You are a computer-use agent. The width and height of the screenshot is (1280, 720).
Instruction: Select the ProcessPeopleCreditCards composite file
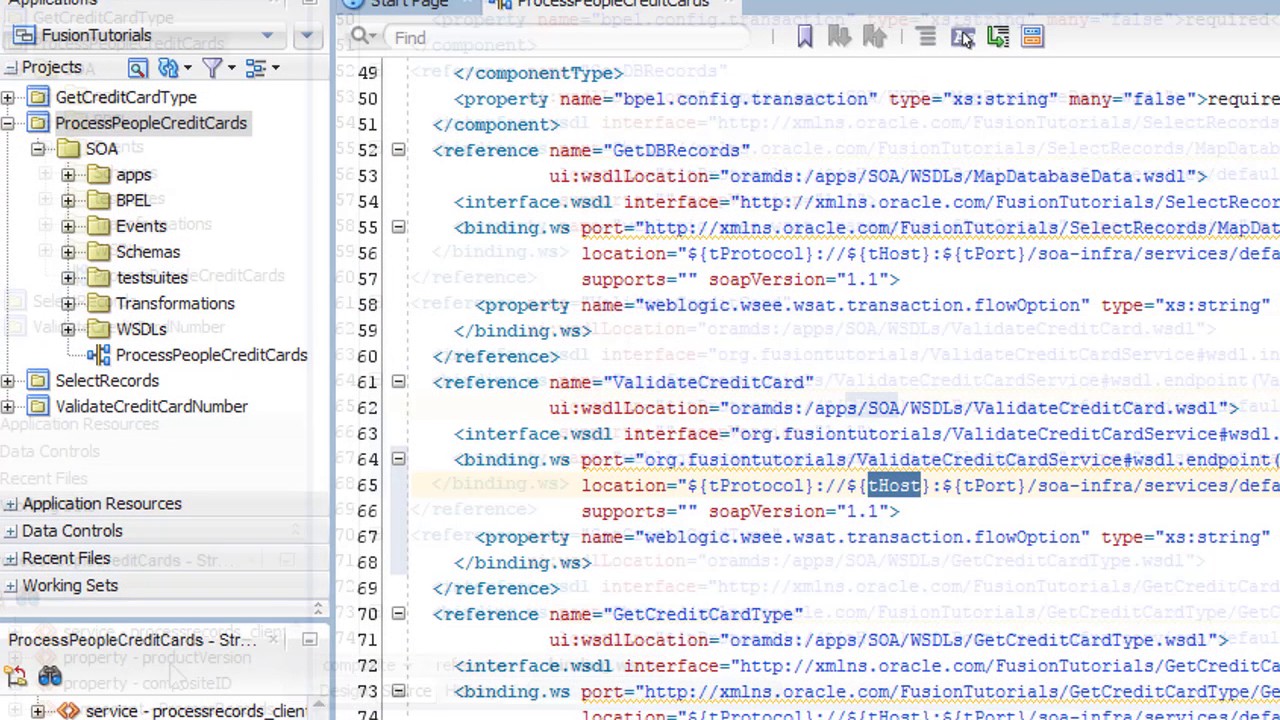[x=211, y=355]
